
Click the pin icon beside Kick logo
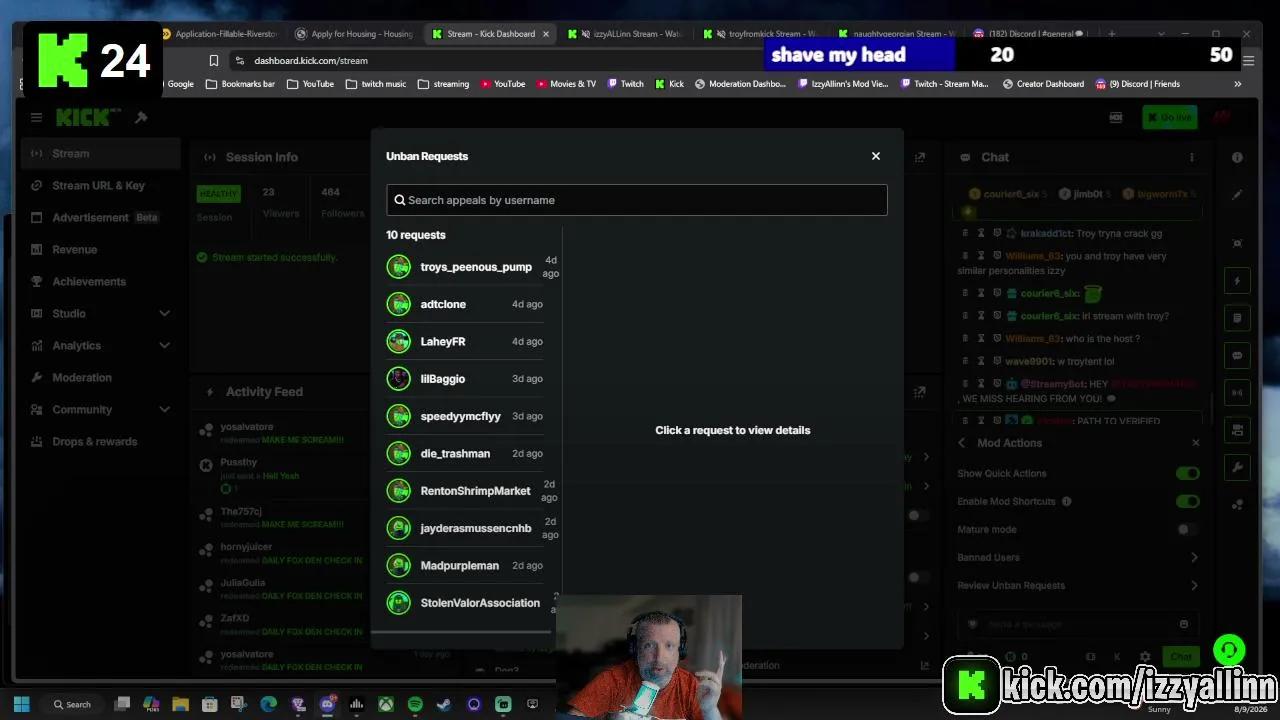coord(141,117)
